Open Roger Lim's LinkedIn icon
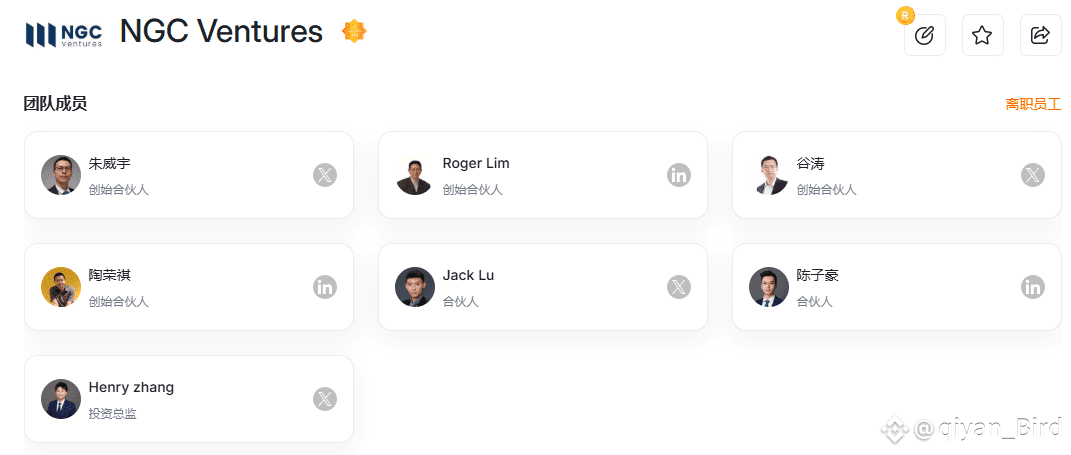 tap(679, 175)
